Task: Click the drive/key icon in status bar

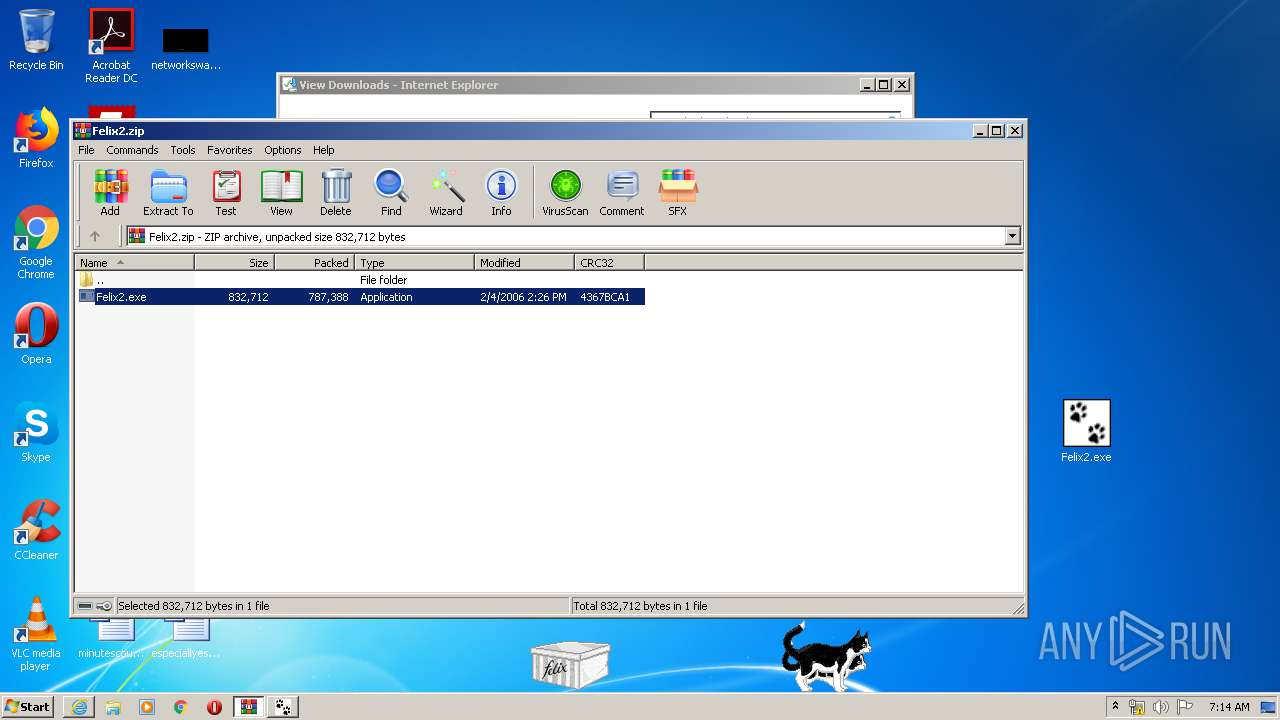Action: coord(95,606)
